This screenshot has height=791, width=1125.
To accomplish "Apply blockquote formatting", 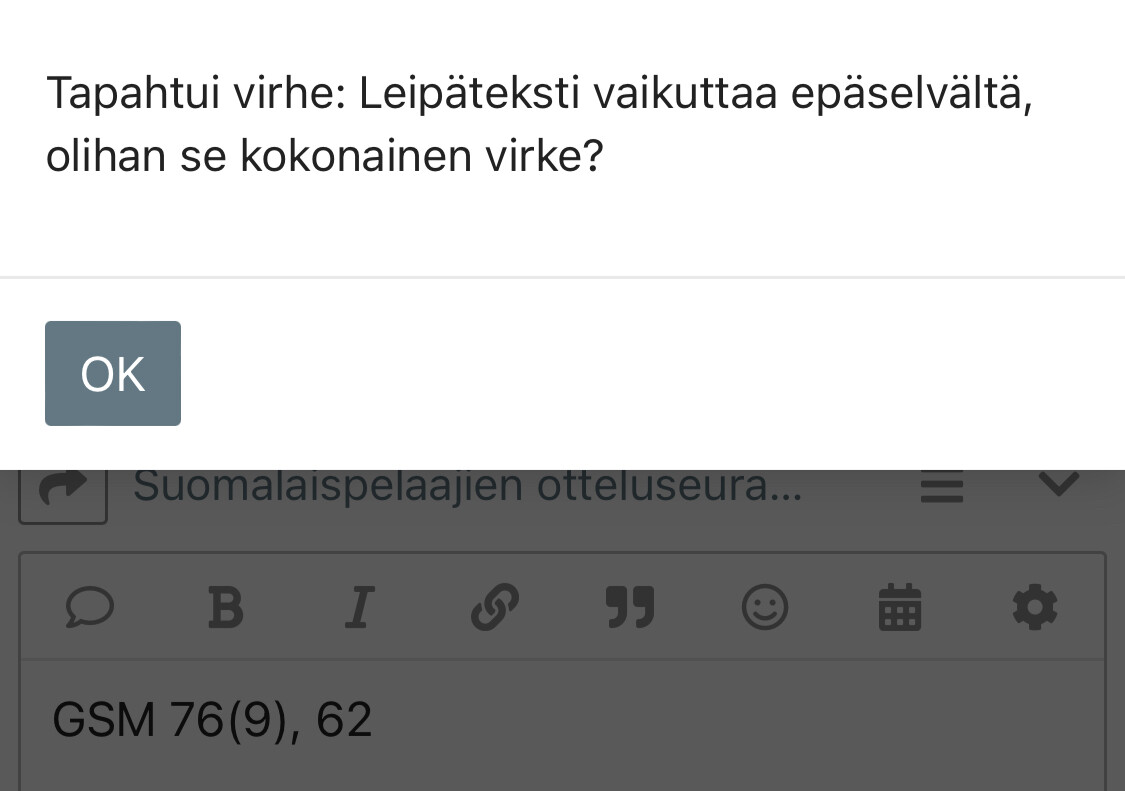I will (x=630, y=607).
